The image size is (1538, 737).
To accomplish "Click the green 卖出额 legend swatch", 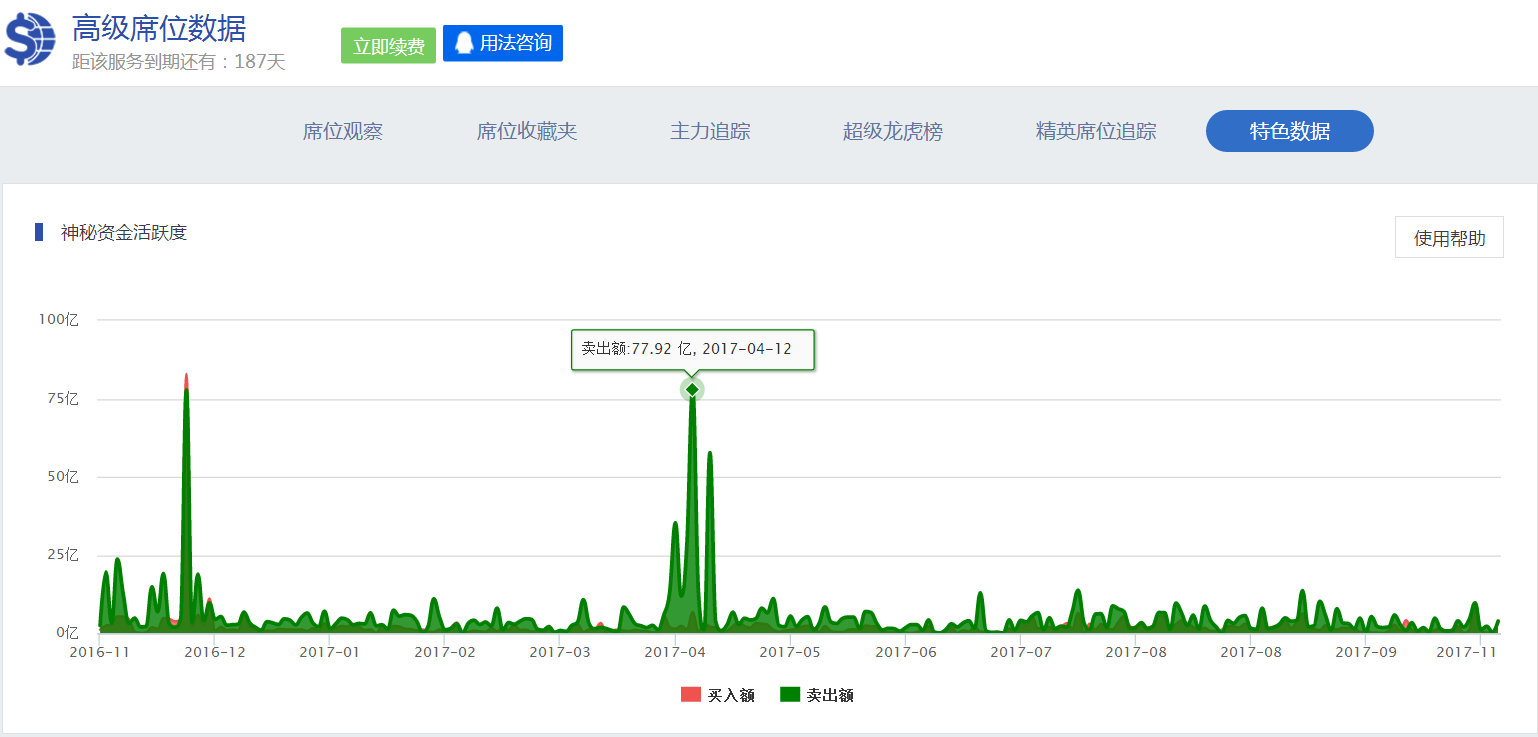I will 790,695.
